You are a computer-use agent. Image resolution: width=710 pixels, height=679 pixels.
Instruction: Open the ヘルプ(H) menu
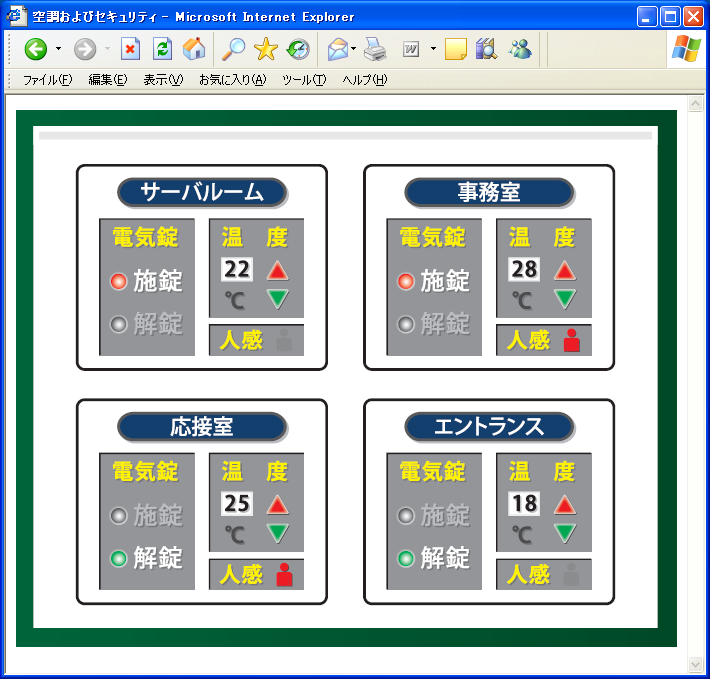click(x=365, y=80)
